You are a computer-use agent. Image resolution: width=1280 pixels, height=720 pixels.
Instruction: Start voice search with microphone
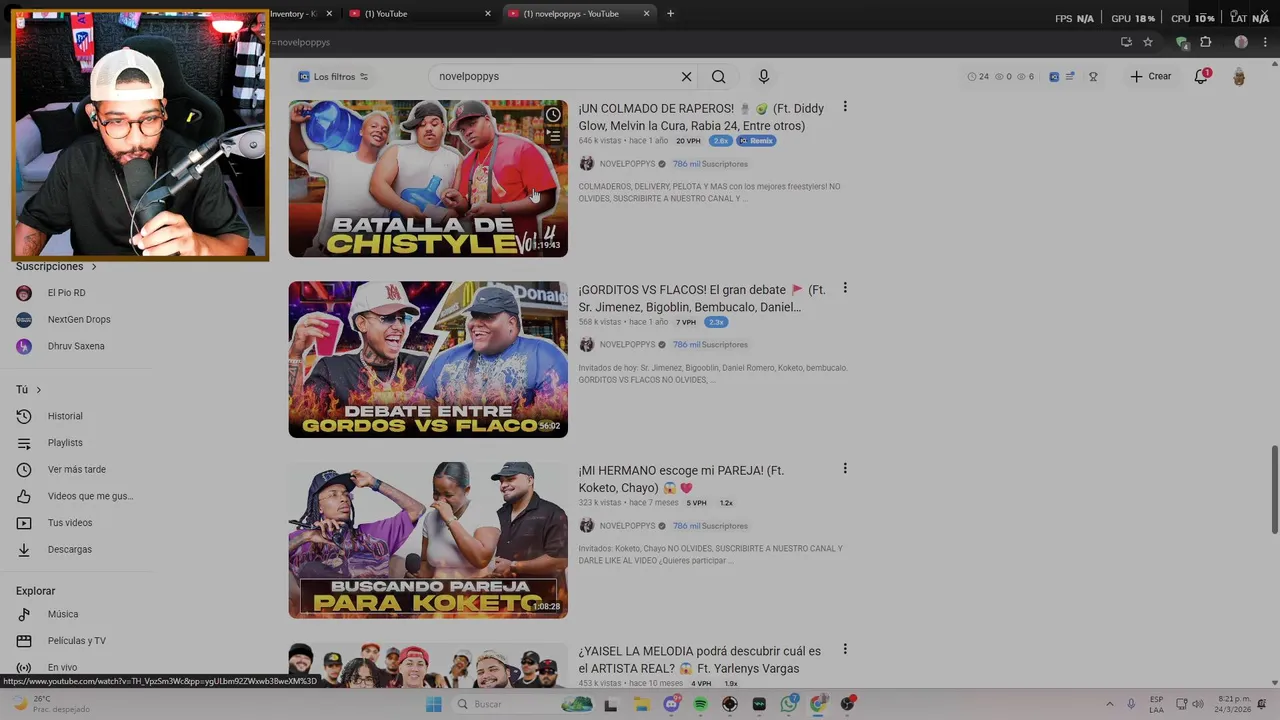pos(764,77)
